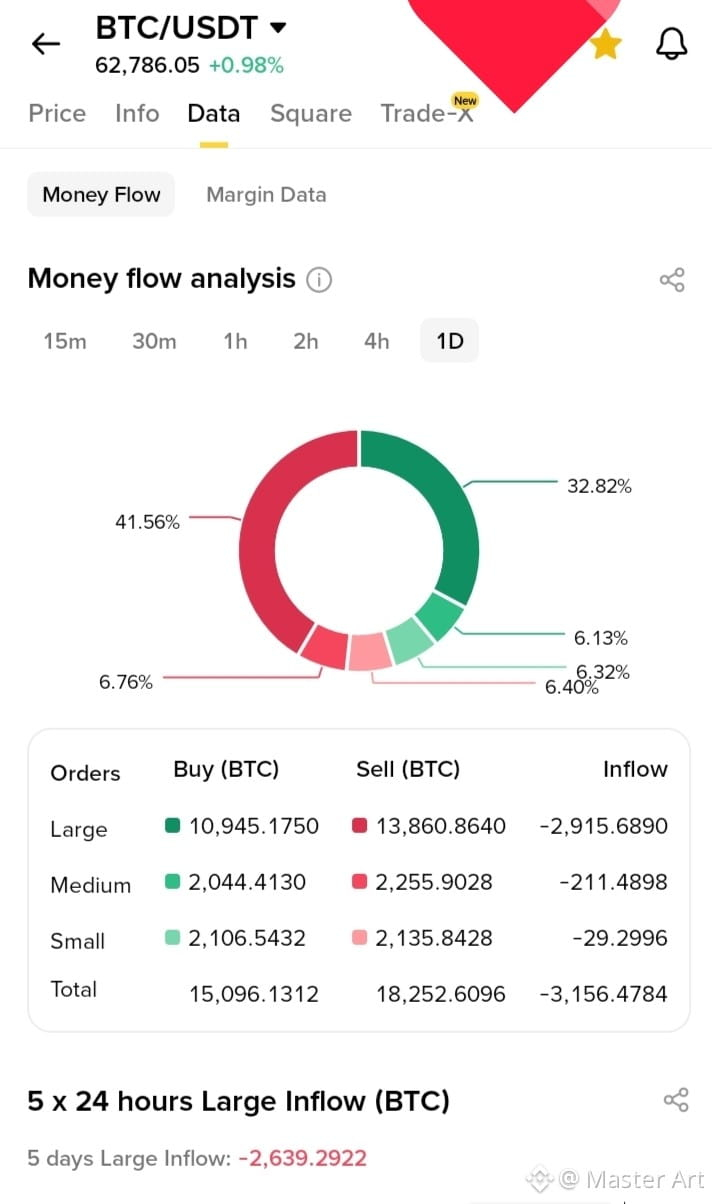Switch to the Square tab
712x1204 pixels.
(x=311, y=114)
